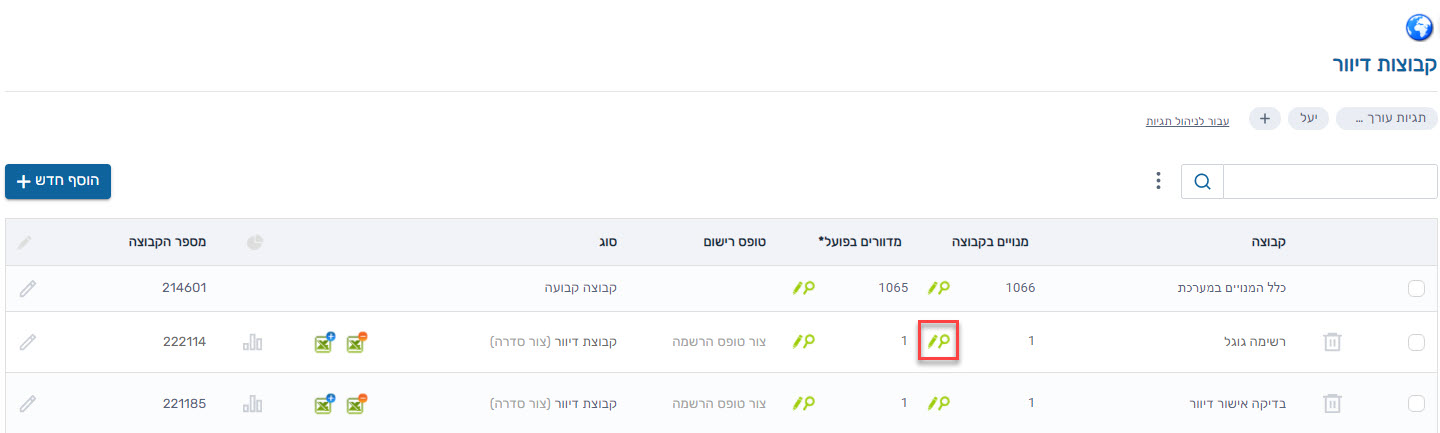Click into the group search field

click(1329, 181)
